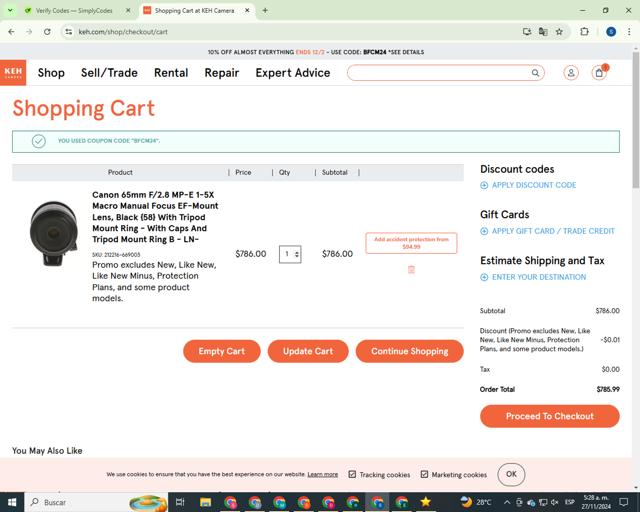Image resolution: width=640 pixels, height=512 pixels.
Task: Click Proceed To Checkout
Action: point(549,416)
